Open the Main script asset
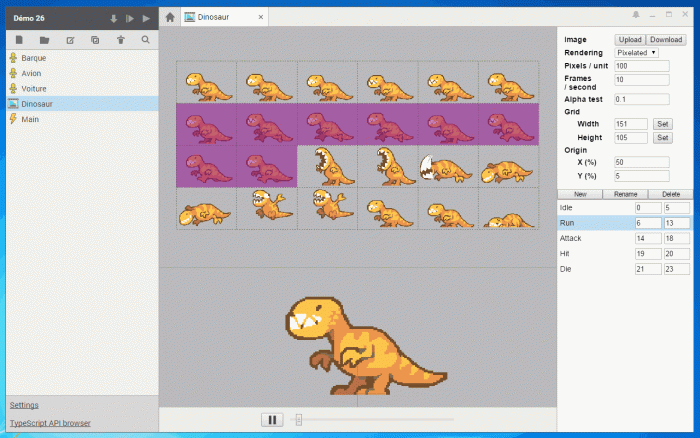Image resolution: width=700 pixels, height=438 pixels. [x=82, y=119]
